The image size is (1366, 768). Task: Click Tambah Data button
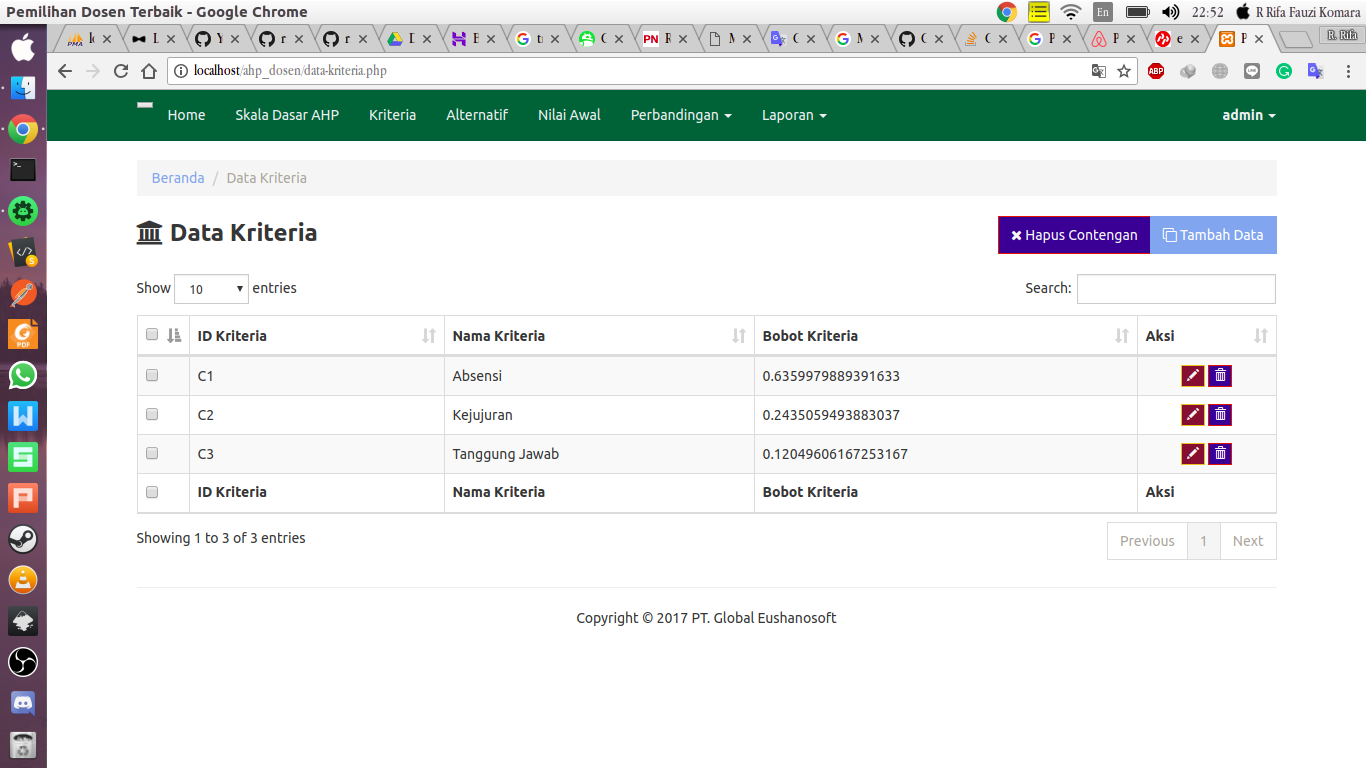(1213, 235)
